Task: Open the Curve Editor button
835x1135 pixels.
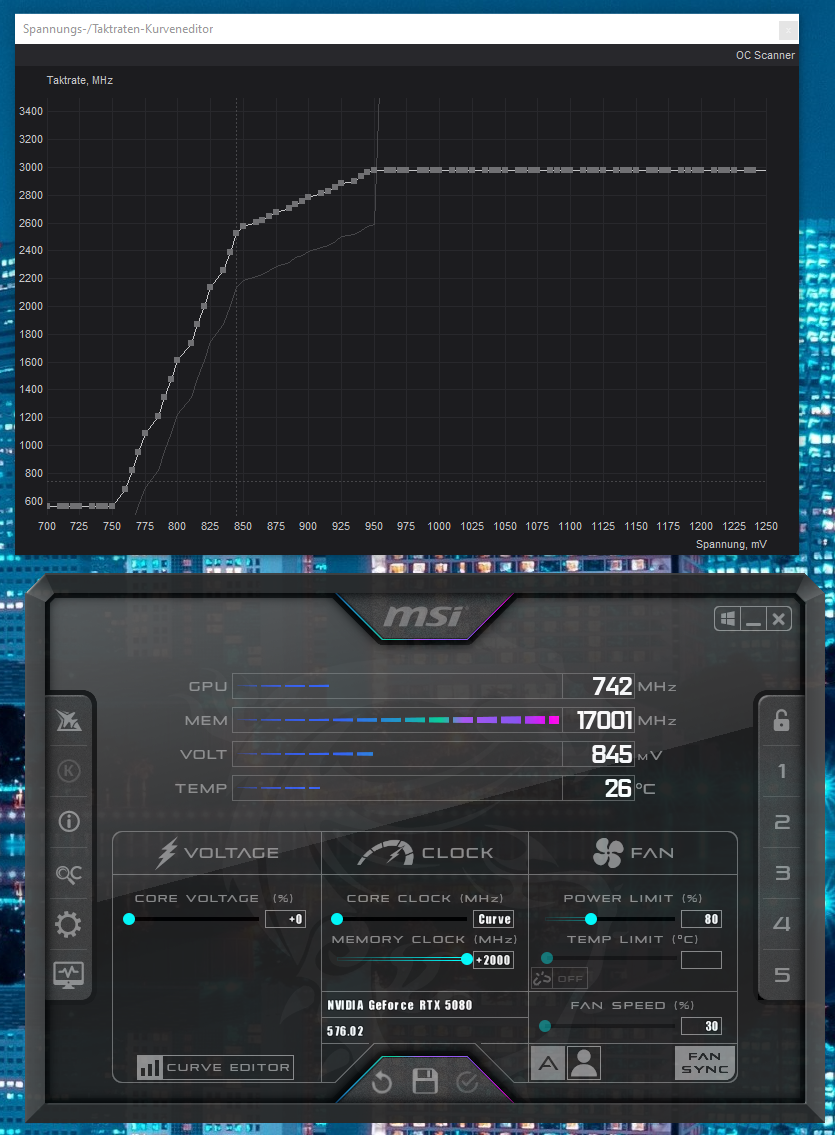Action: 215,1067
